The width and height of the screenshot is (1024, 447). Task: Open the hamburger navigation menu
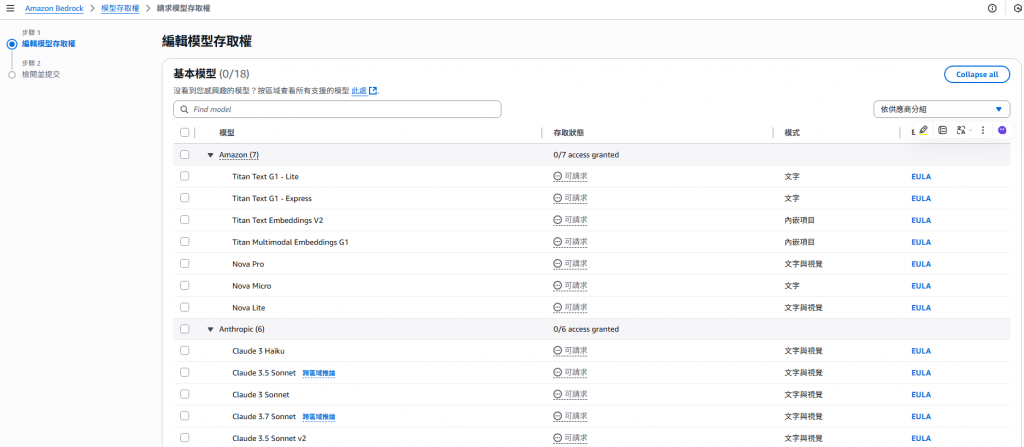pyautogui.click(x=10, y=8)
